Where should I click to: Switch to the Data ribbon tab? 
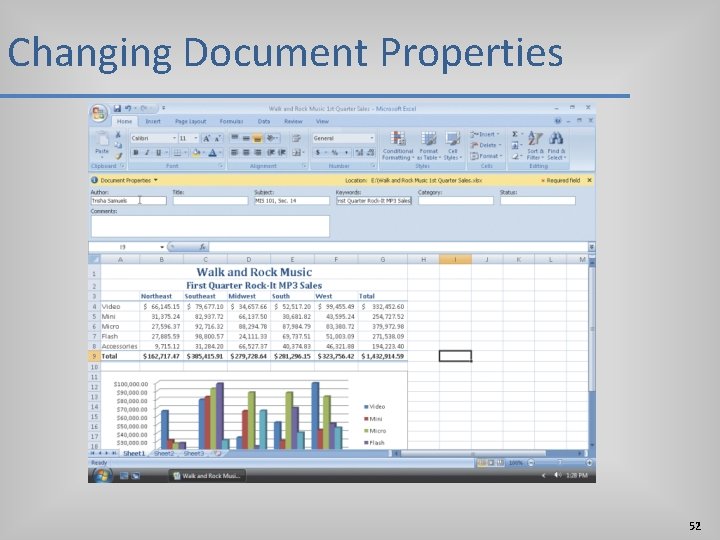[264, 121]
